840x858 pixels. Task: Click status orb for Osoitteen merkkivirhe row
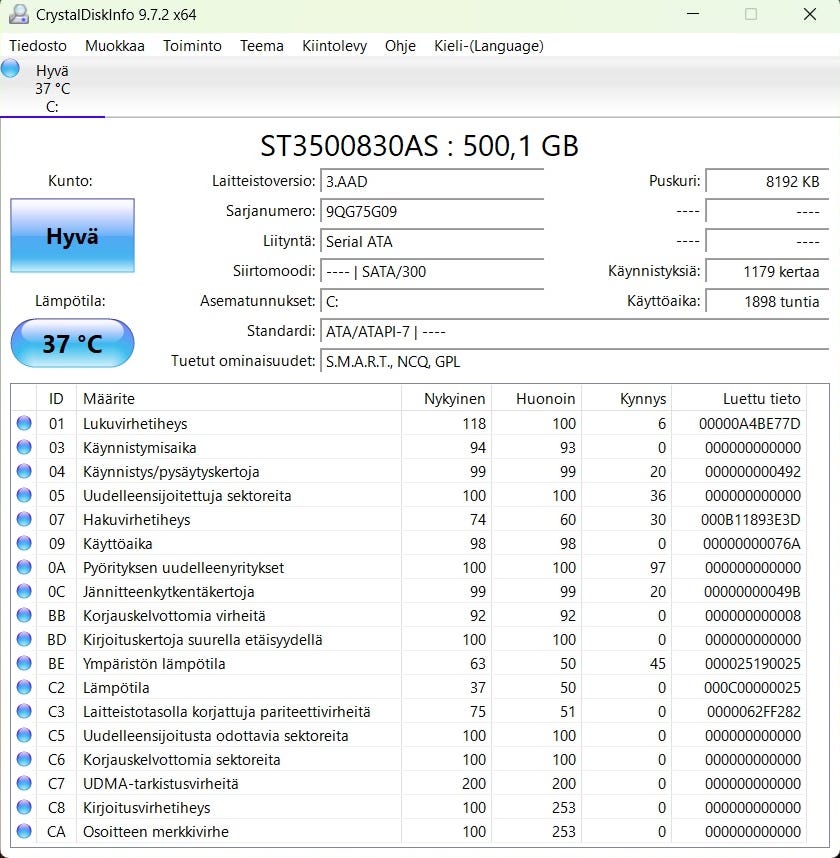pyautogui.click(x=24, y=832)
